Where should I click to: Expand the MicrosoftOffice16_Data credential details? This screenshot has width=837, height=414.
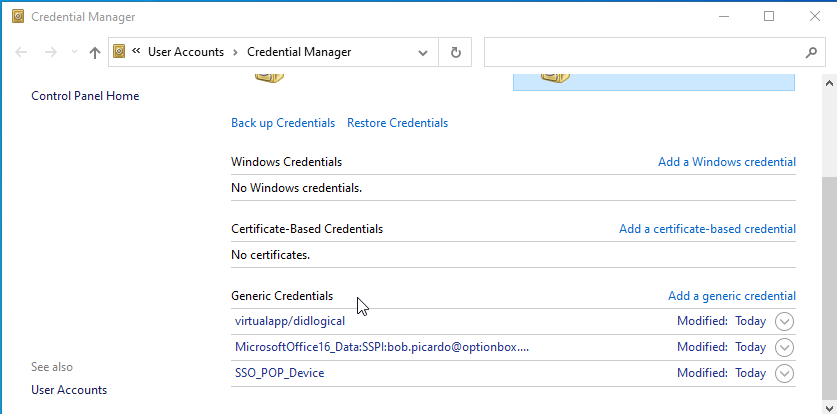784,347
